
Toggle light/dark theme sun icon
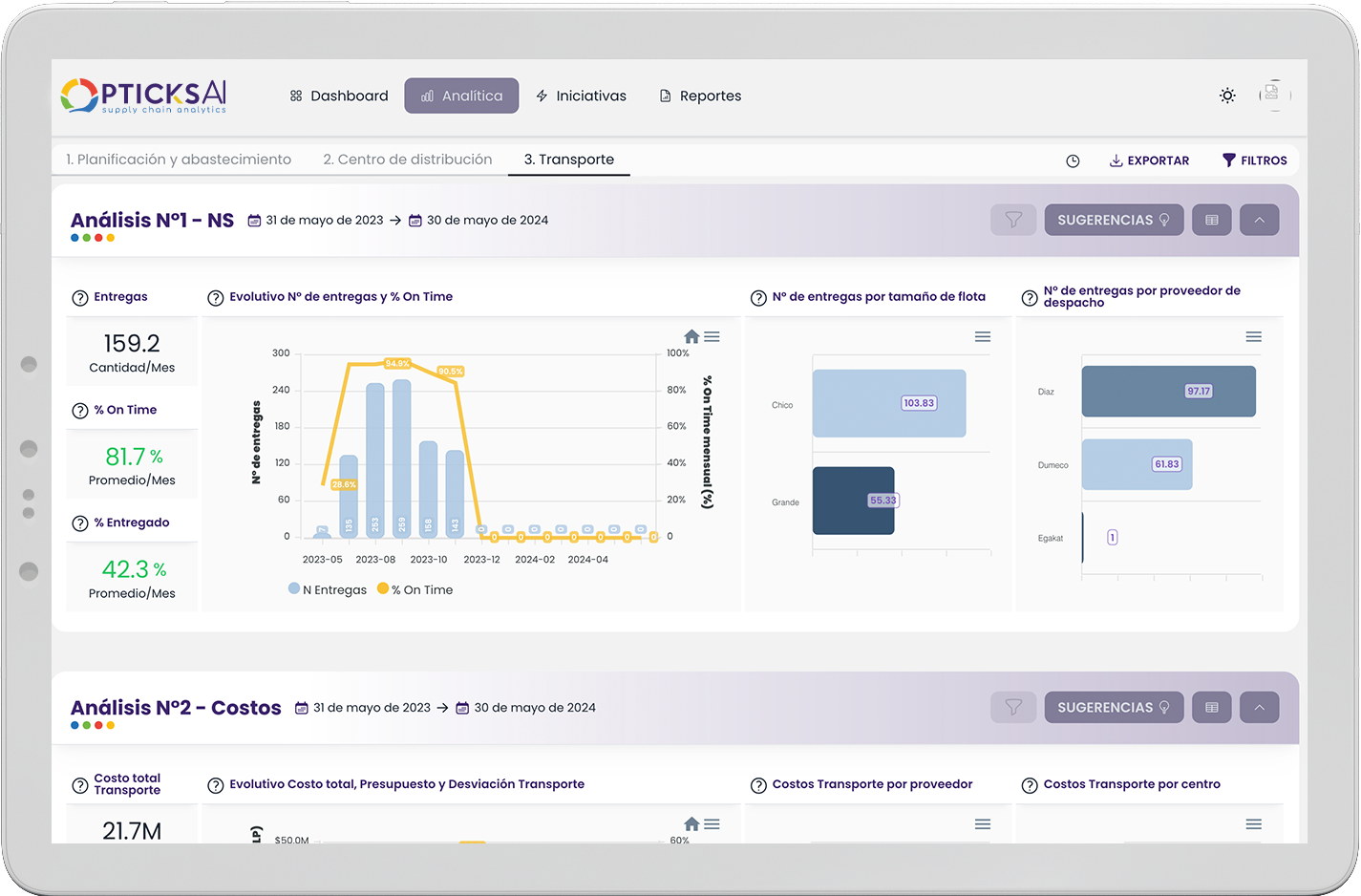pos(1227,96)
